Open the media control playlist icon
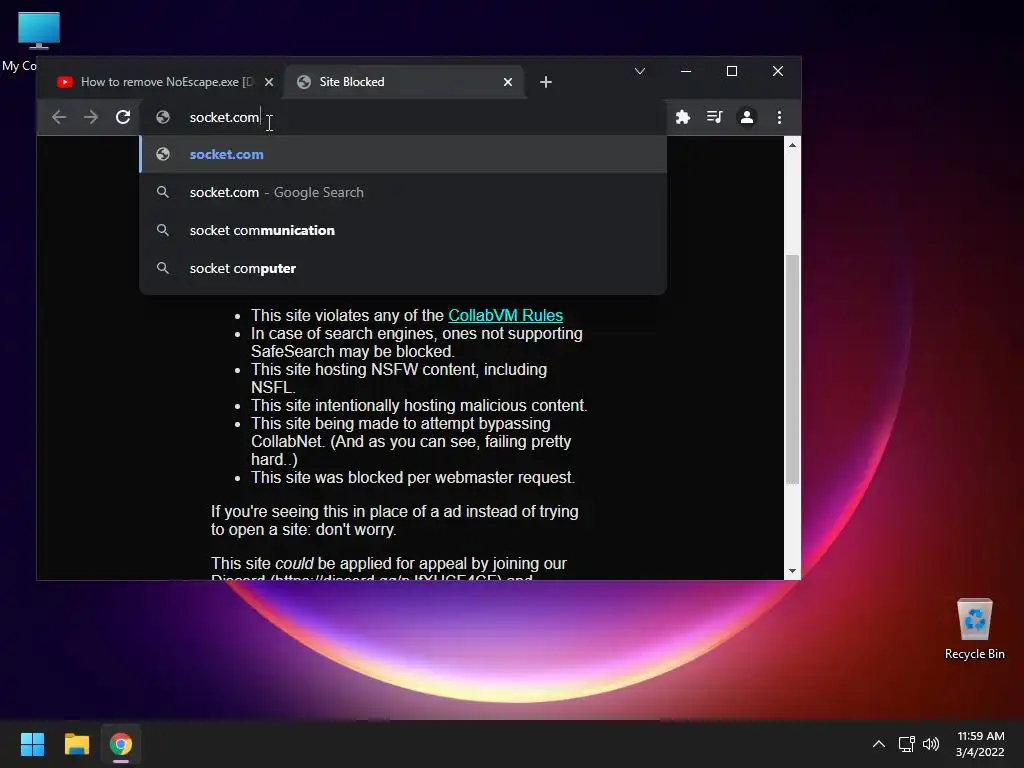Screen dimensions: 1024x768 [714, 118]
